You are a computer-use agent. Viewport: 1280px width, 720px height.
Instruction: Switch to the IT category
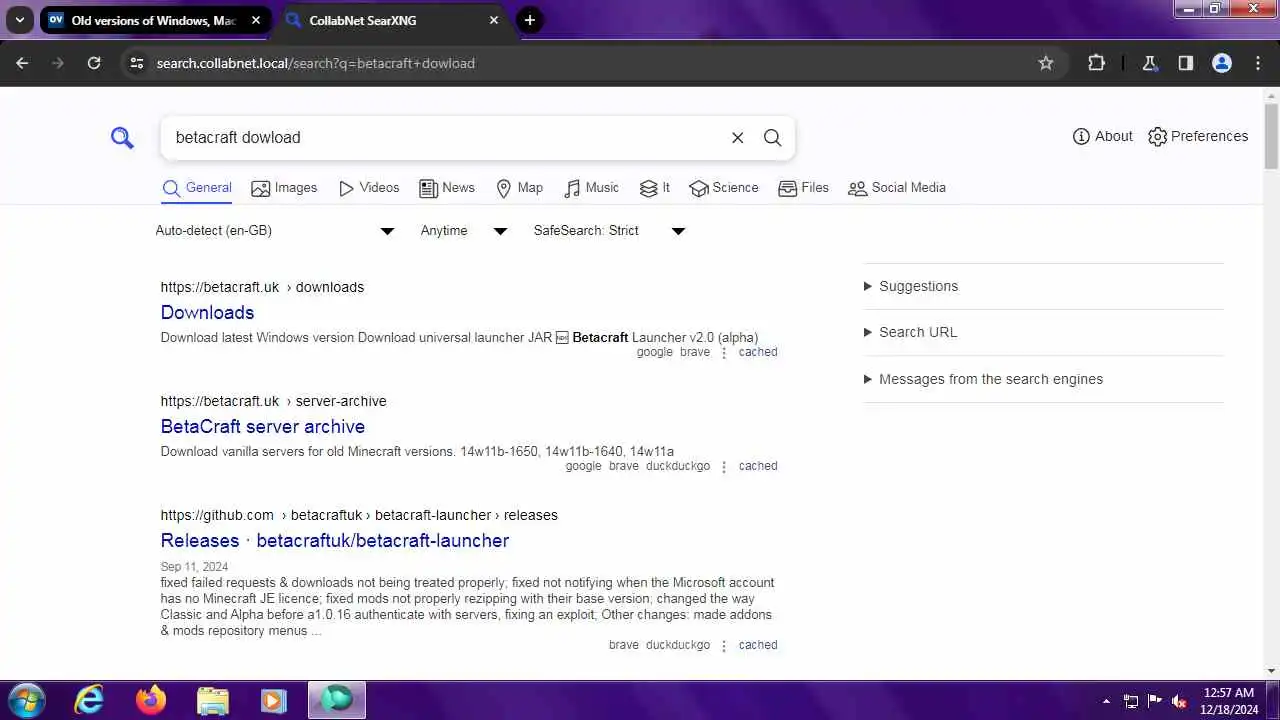click(655, 188)
